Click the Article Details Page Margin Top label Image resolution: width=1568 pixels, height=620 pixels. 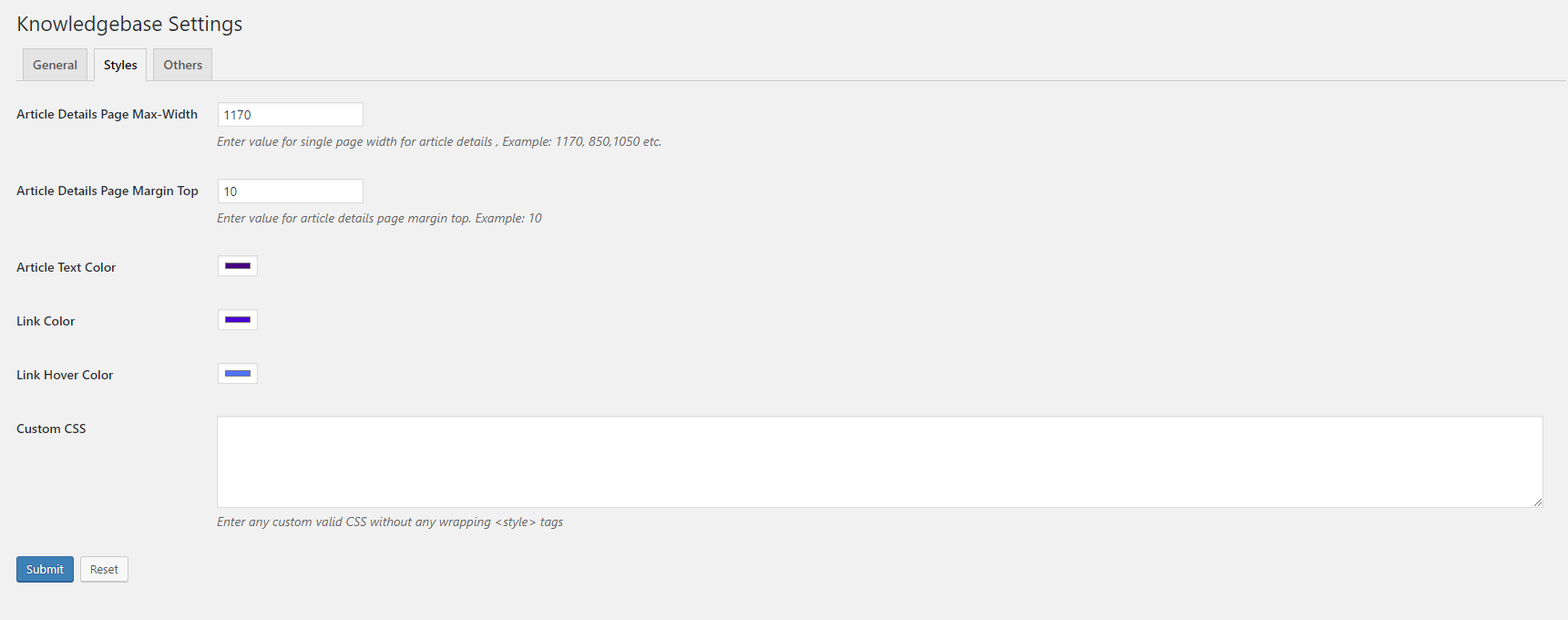[x=108, y=191]
